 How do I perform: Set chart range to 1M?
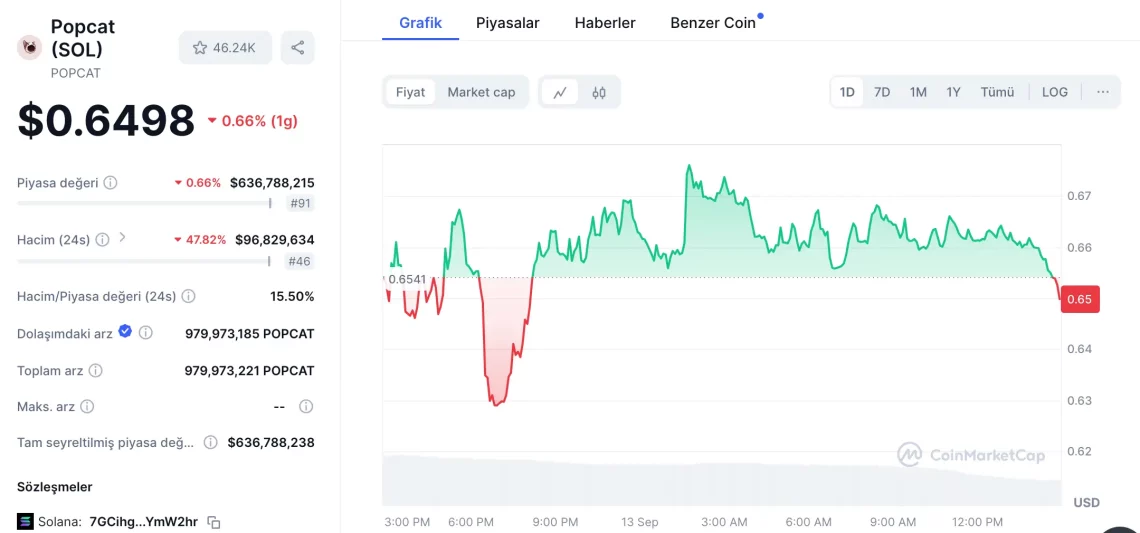click(x=918, y=92)
